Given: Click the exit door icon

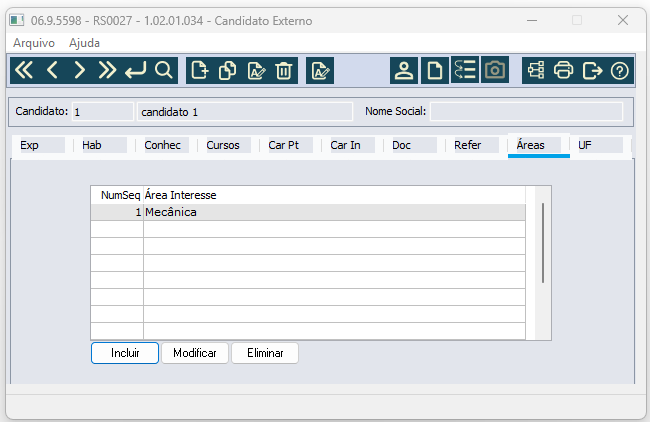Looking at the screenshot, I should [592, 70].
